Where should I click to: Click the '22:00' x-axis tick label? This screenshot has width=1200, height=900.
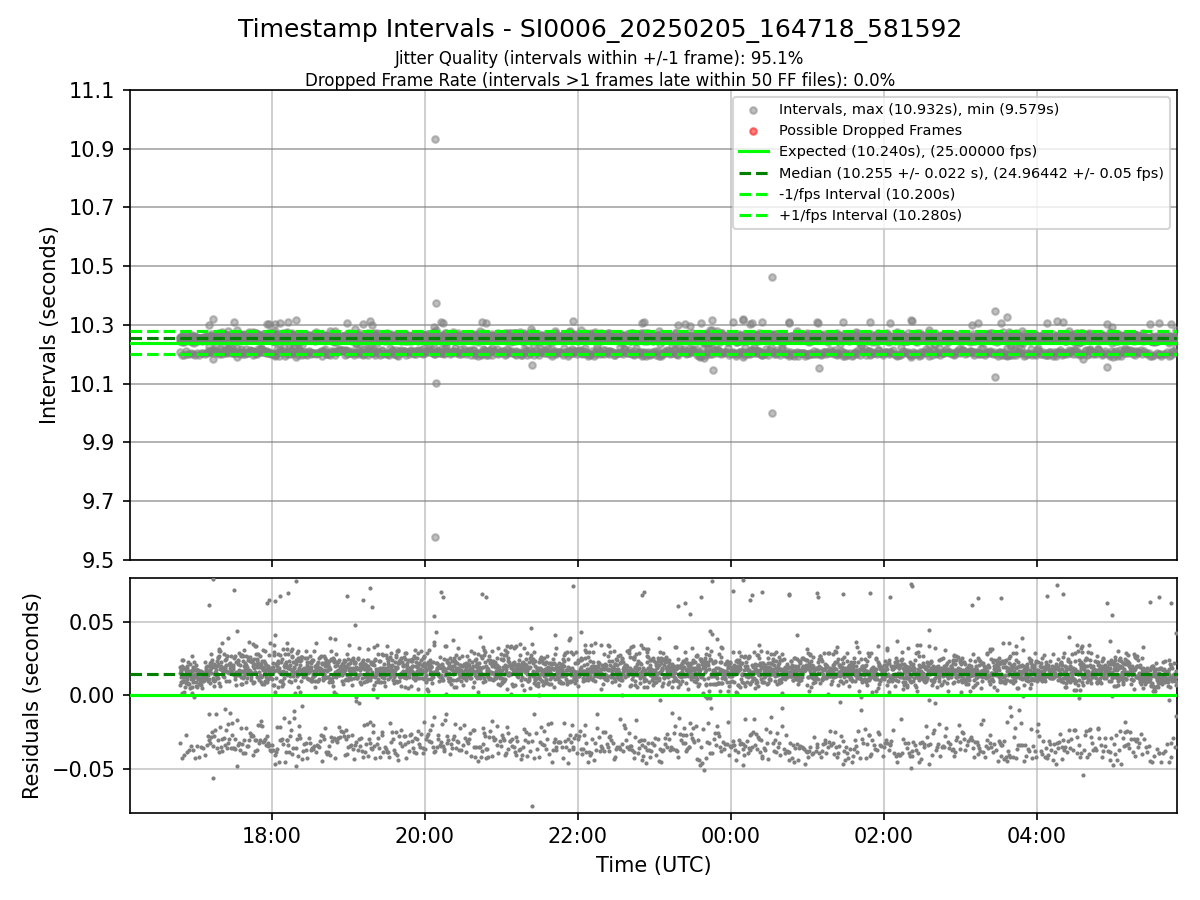577,834
